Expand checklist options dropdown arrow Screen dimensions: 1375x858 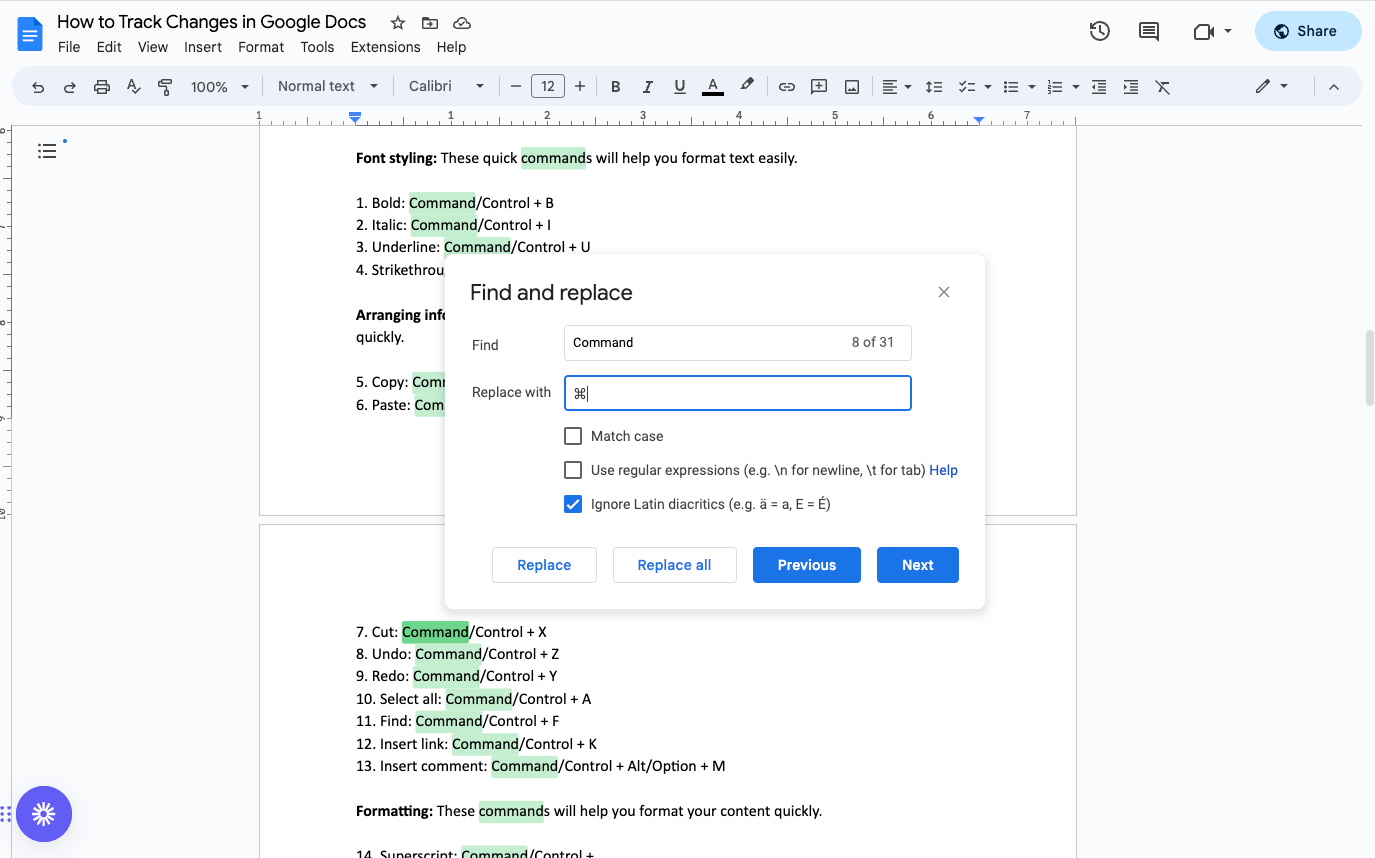coord(987,87)
